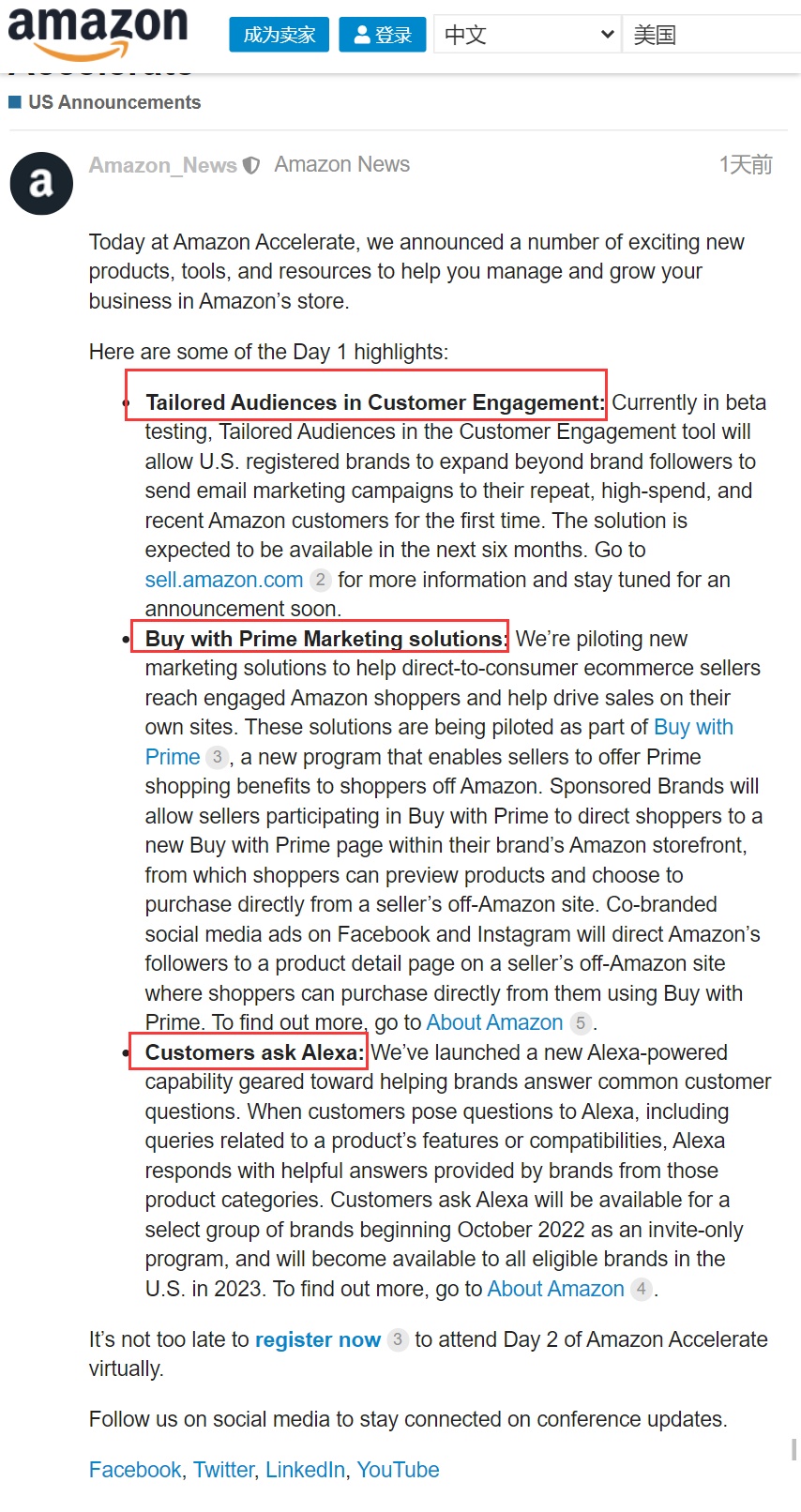Click the Amazon_News round avatar

(x=41, y=184)
